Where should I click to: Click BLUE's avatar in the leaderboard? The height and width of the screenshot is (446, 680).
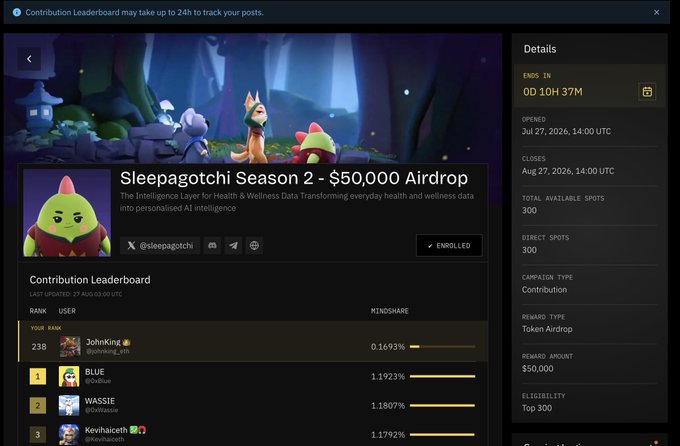pyautogui.click(x=69, y=376)
